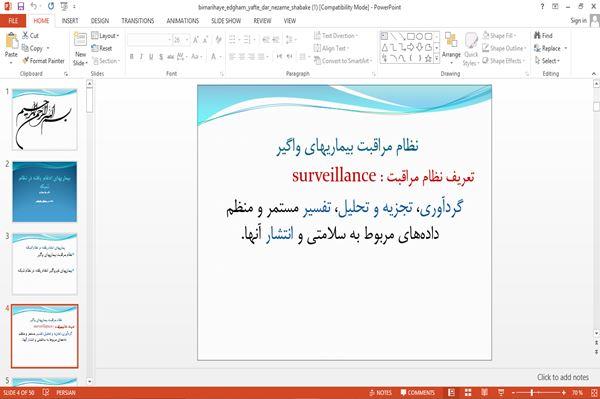
Task: Select slide 1 thumbnail
Action: point(44,119)
